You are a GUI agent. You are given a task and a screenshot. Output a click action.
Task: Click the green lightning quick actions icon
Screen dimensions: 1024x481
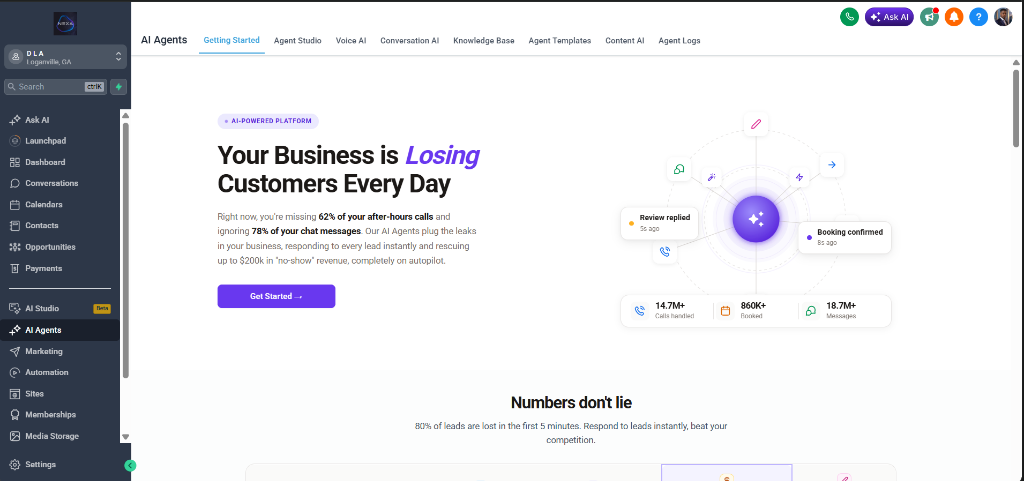(x=118, y=87)
